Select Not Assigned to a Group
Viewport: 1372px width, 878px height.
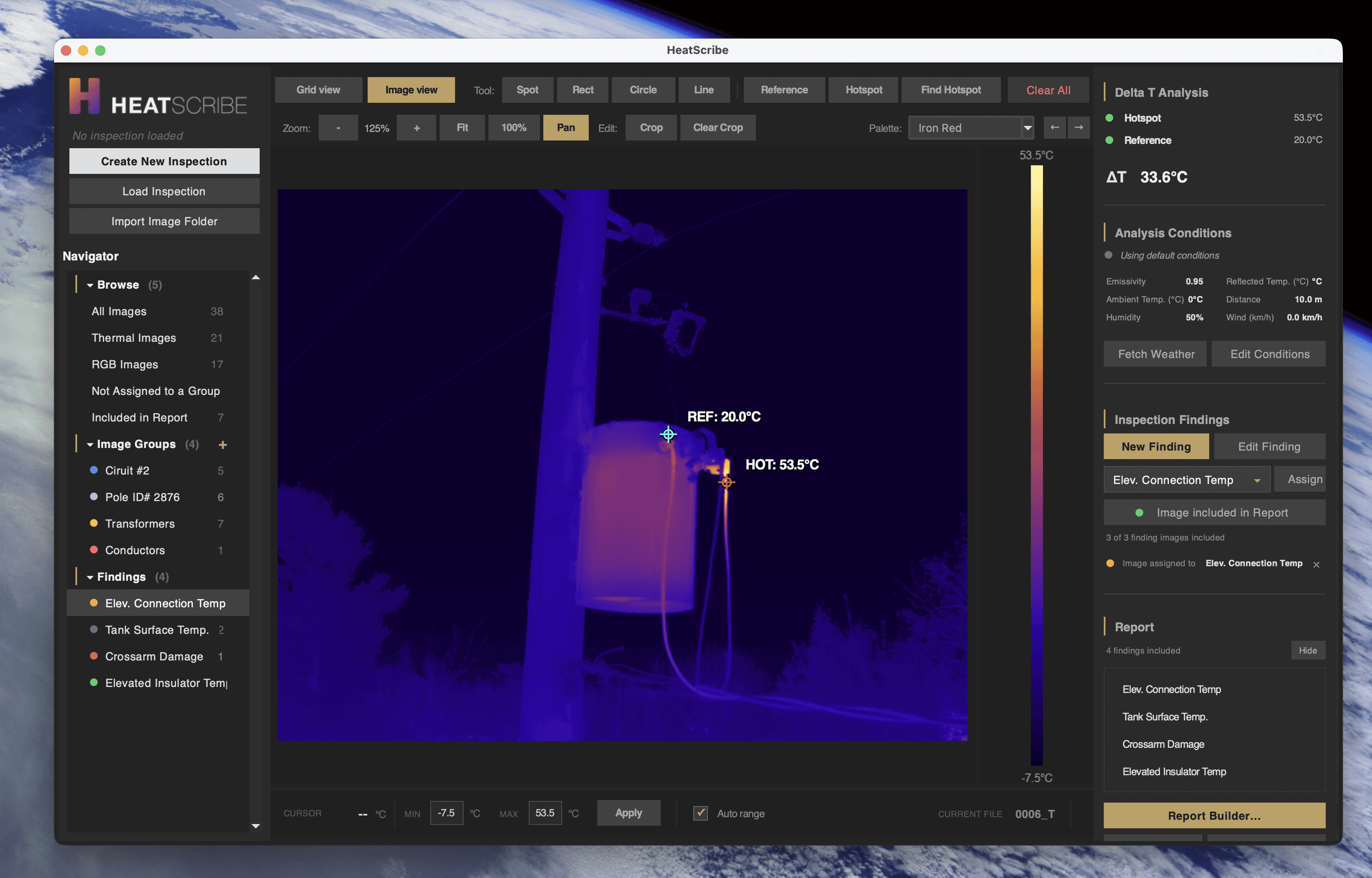[x=158, y=391]
